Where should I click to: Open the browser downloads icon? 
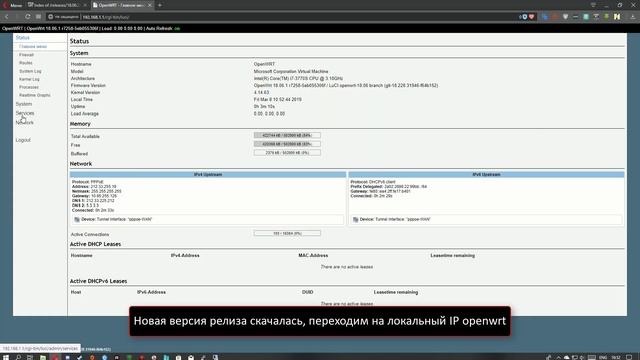[x=632, y=17]
